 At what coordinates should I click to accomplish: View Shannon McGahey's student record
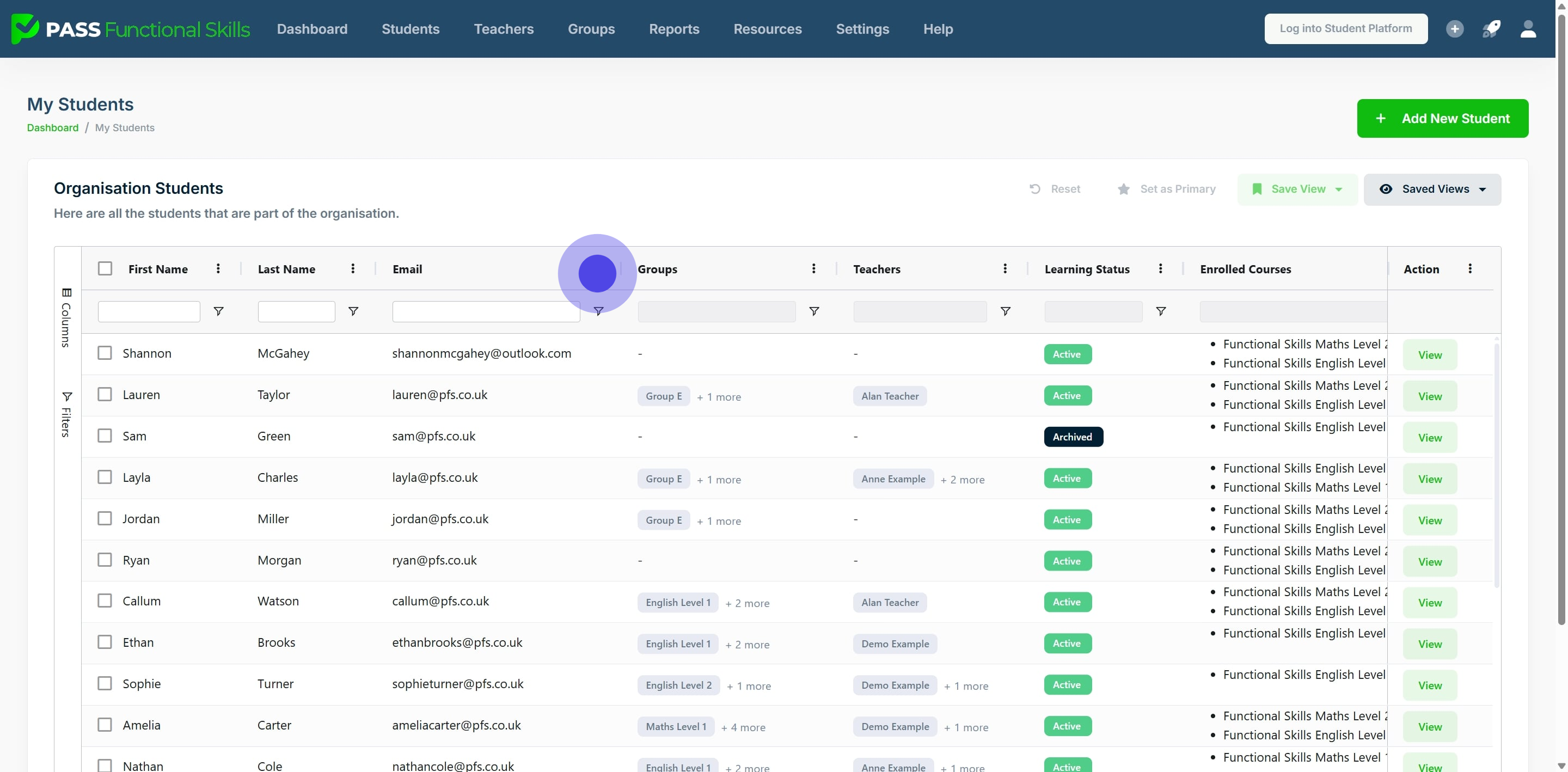coord(1429,355)
